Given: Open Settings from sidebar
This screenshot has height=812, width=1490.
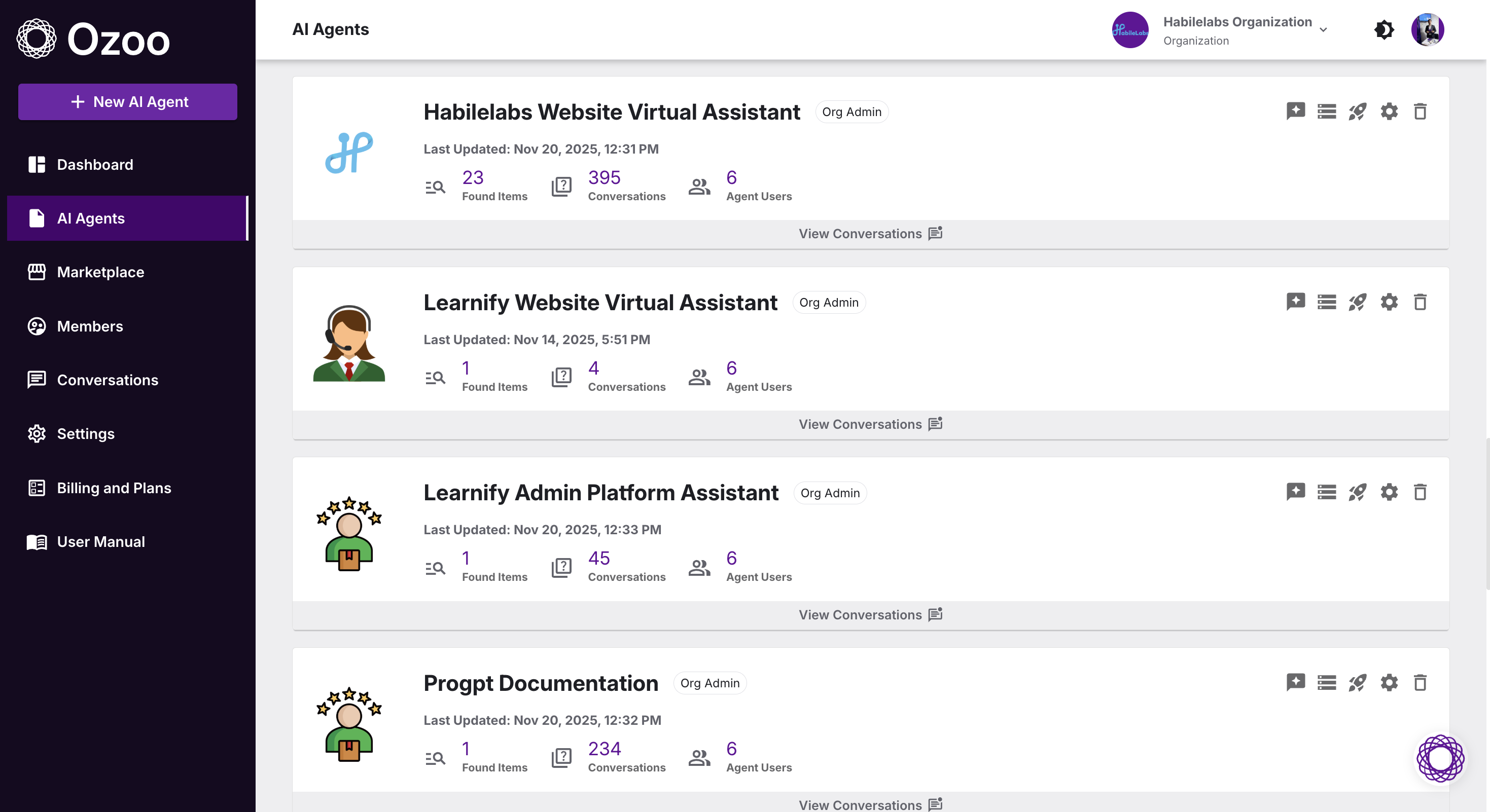Looking at the screenshot, I should (x=127, y=434).
